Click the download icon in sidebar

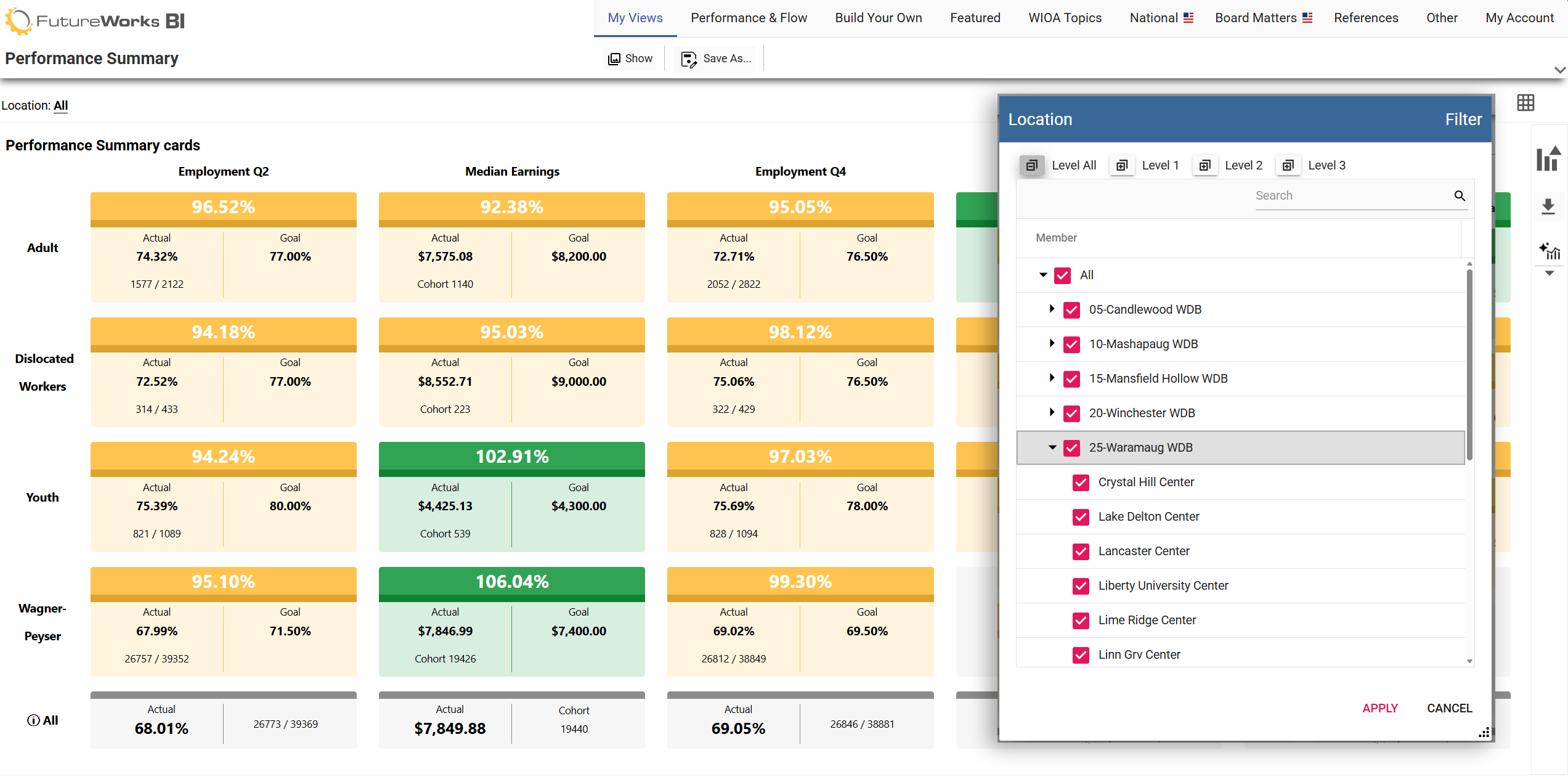click(1548, 206)
